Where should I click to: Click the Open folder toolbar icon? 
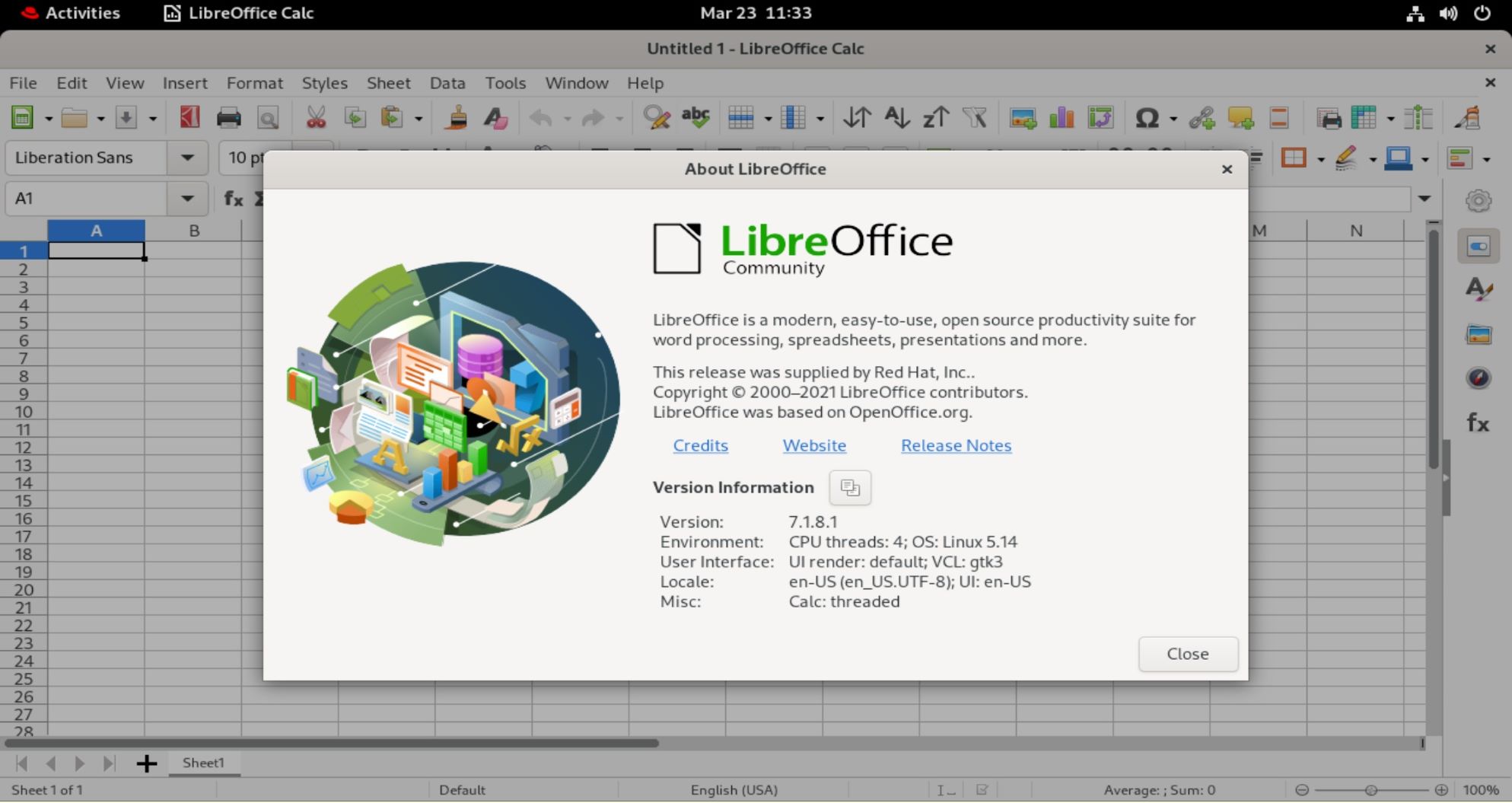click(x=74, y=118)
